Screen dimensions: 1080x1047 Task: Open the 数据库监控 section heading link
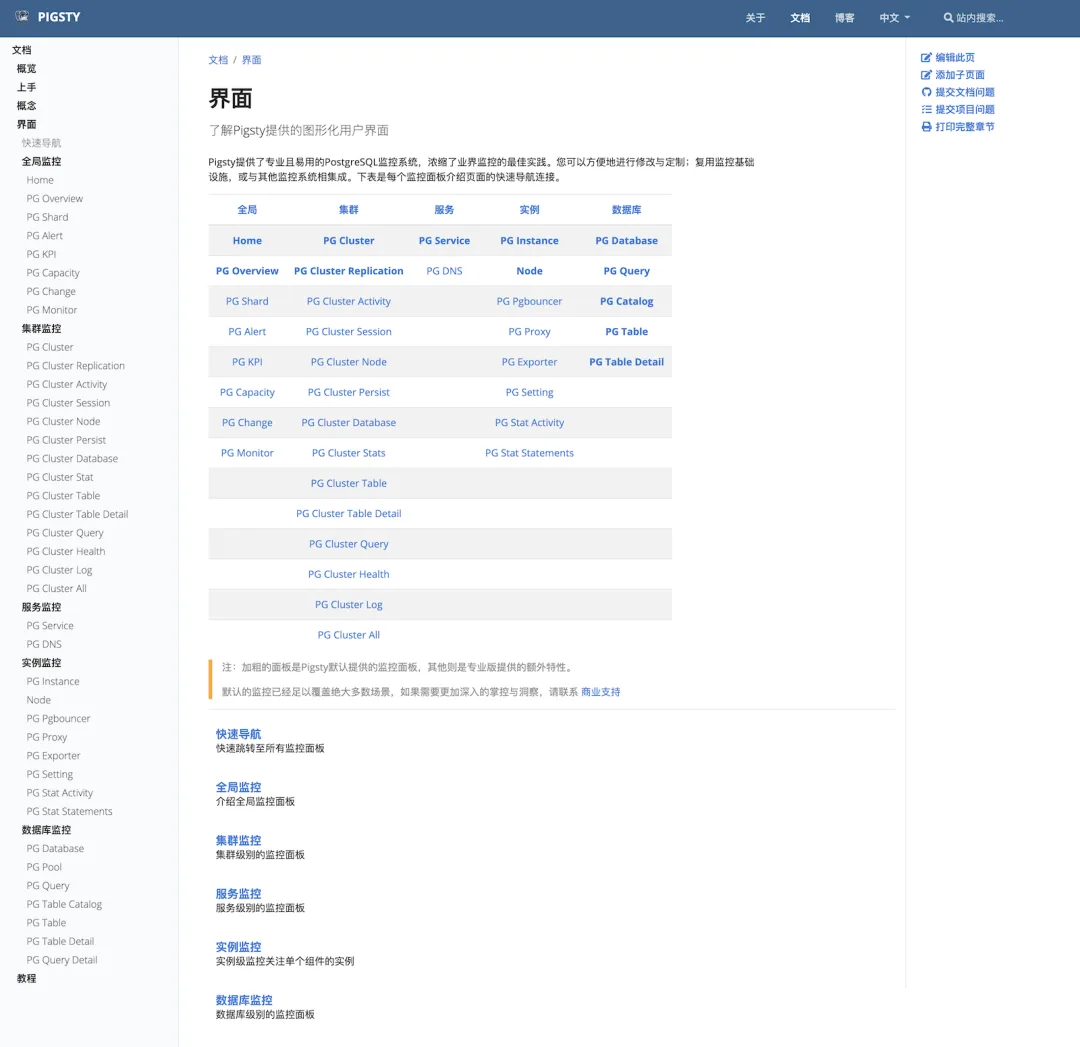[x=244, y=1000]
